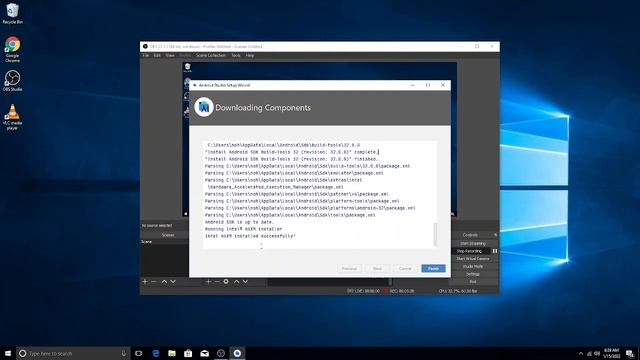
Task: Open Google Chrome desktop shortcut
Action: coord(12,49)
